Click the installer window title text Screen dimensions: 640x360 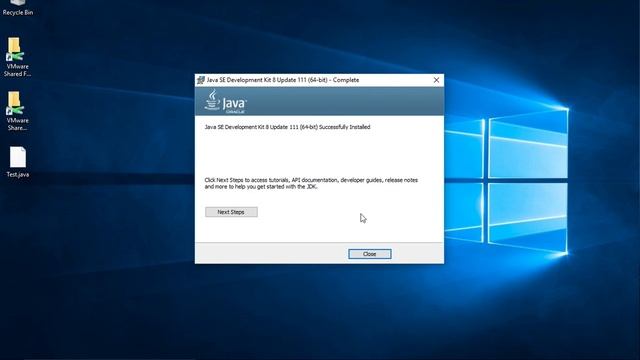tap(283, 80)
